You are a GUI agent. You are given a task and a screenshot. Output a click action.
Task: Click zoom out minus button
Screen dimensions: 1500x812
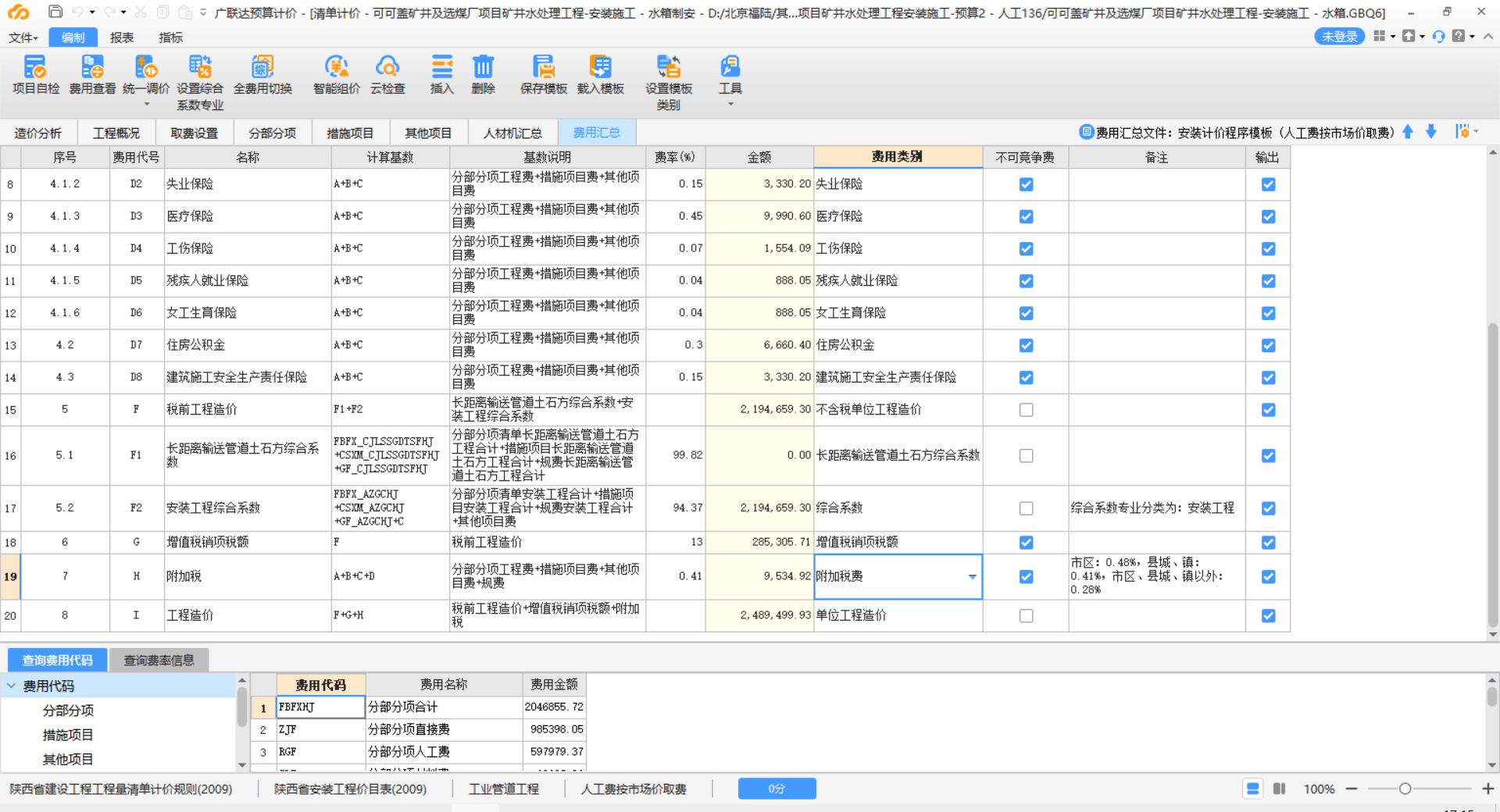pos(1351,789)
